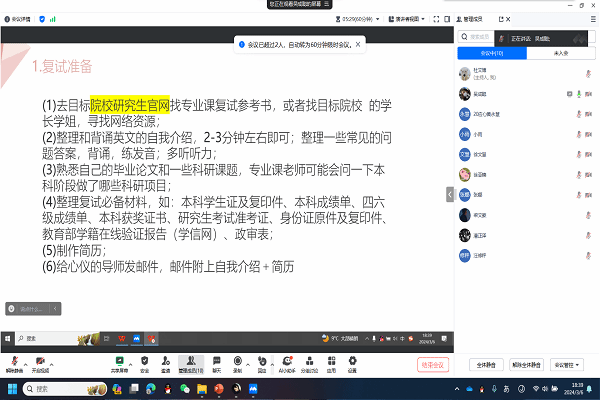Click the invite (邀请) icon
Viewport: 600px width, 400px height.
point(165,361)
